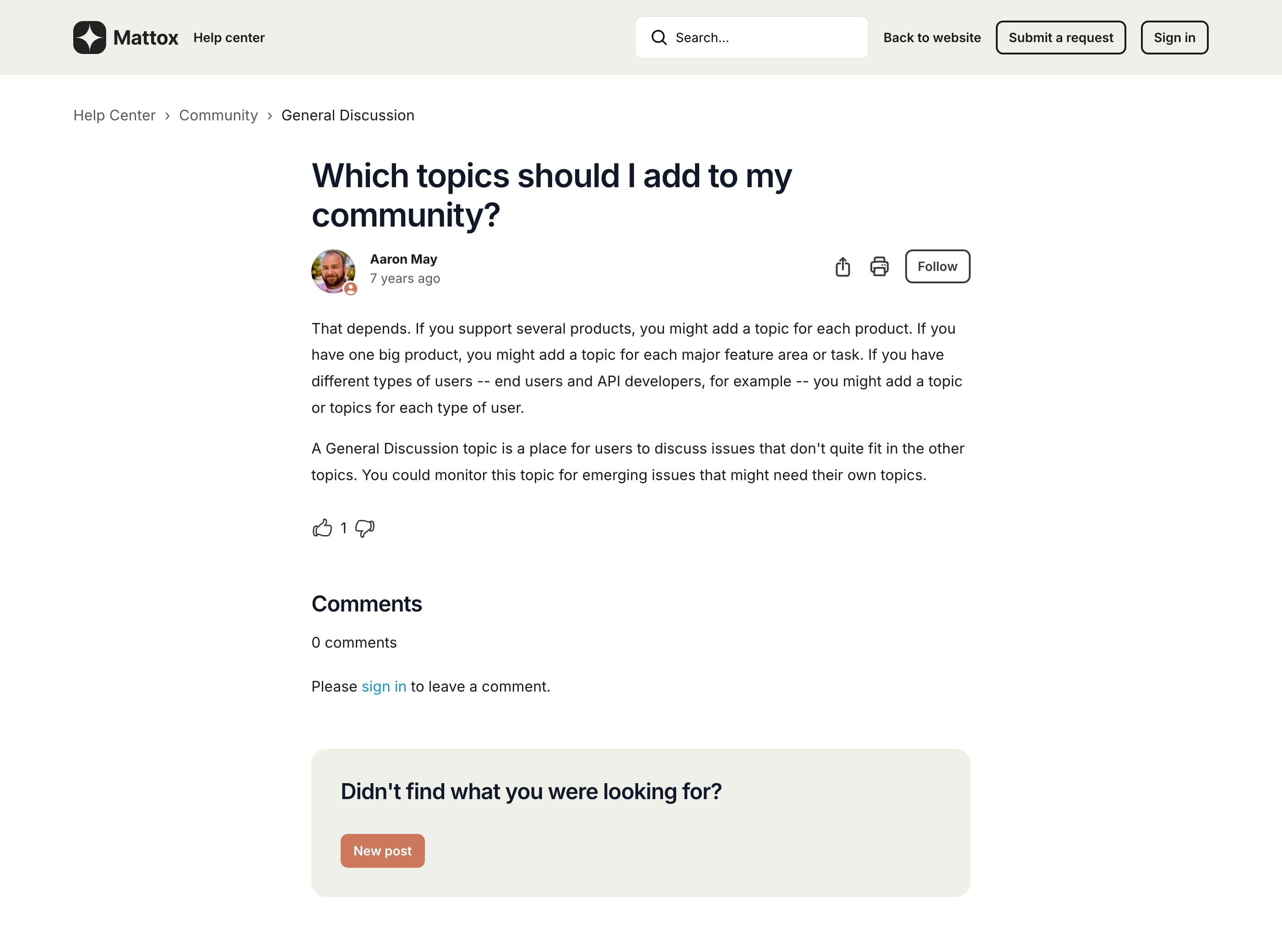Print the post using printer icon
This screenshot has width=1282, height=952.
tap(879, 267)
